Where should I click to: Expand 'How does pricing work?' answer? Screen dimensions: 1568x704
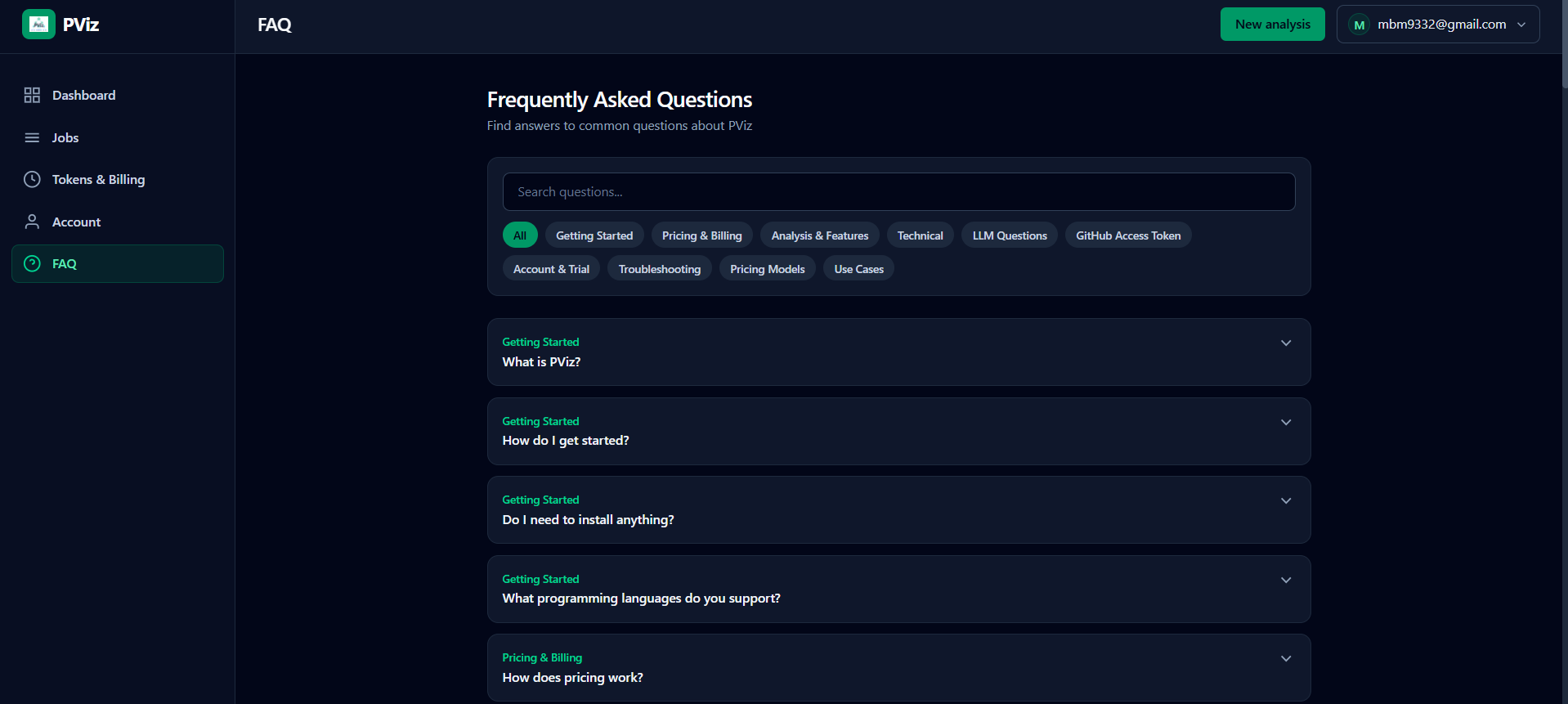(x=1285, y=657)
